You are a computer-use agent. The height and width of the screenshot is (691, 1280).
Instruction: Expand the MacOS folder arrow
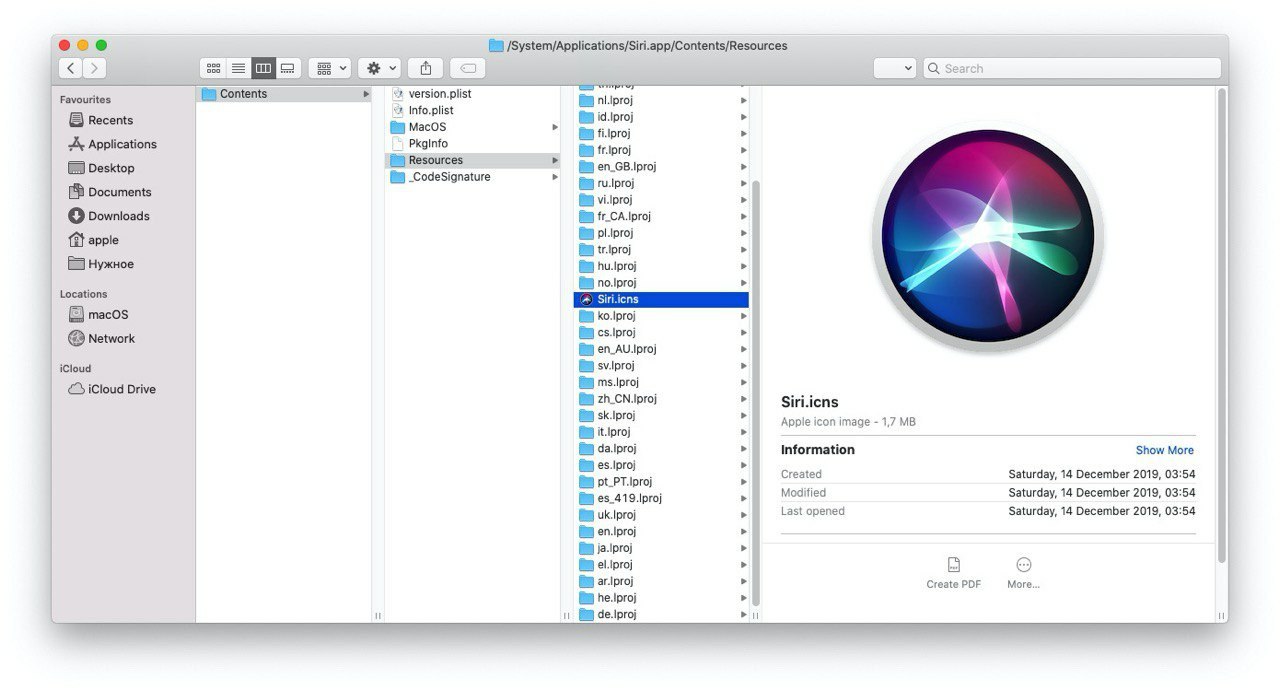point(555,127)
